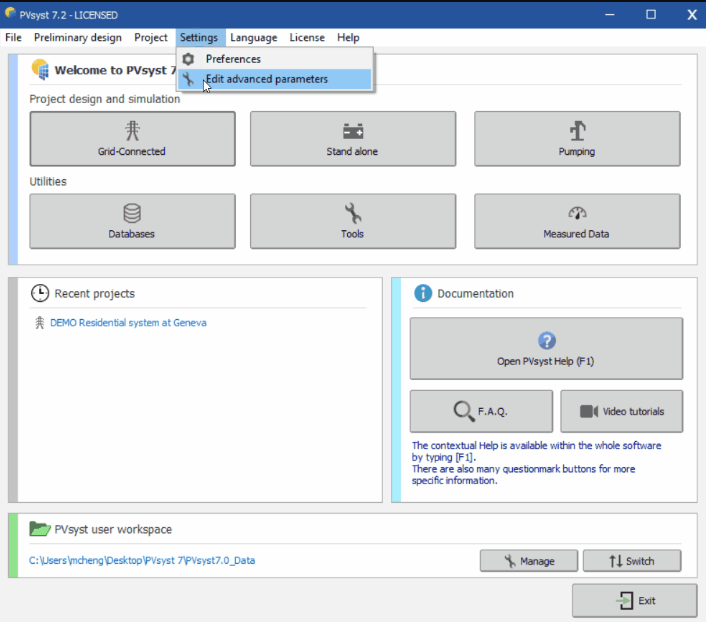Click the PVsyst sun panel logo
The image size is (706, 622).
point(40,69)
